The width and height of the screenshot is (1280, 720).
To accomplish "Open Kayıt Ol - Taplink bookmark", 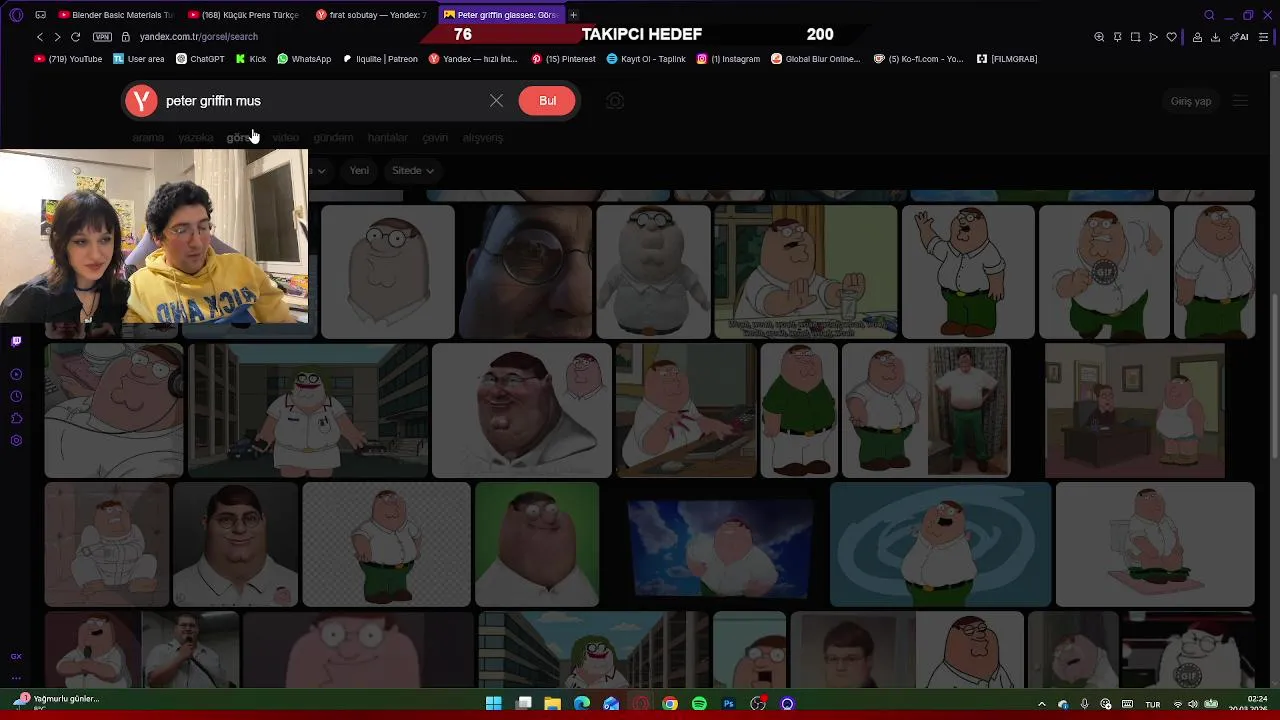I will click(x=646, y=59).
